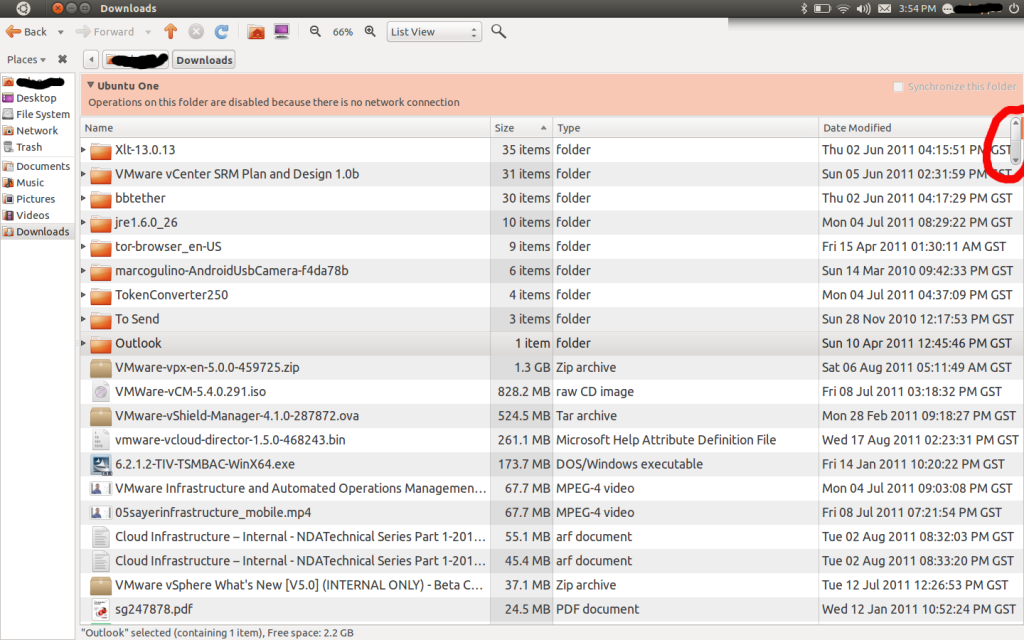
Task: Open the Forward history dropdown arrow
Action: (x=148, y=32)
